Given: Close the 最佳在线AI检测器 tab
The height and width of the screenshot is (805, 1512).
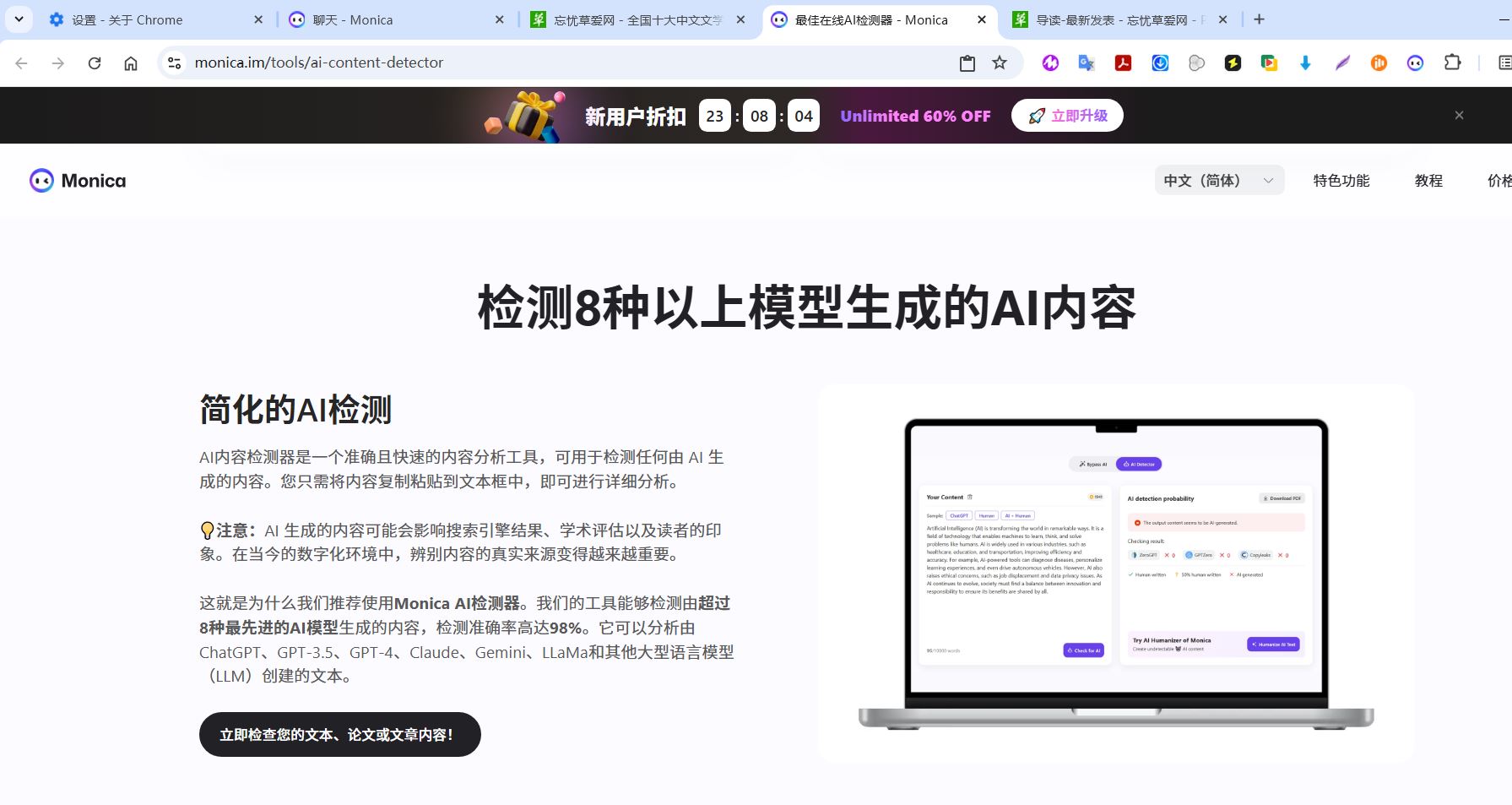Looking at the screenshot, I should [982, 19].
